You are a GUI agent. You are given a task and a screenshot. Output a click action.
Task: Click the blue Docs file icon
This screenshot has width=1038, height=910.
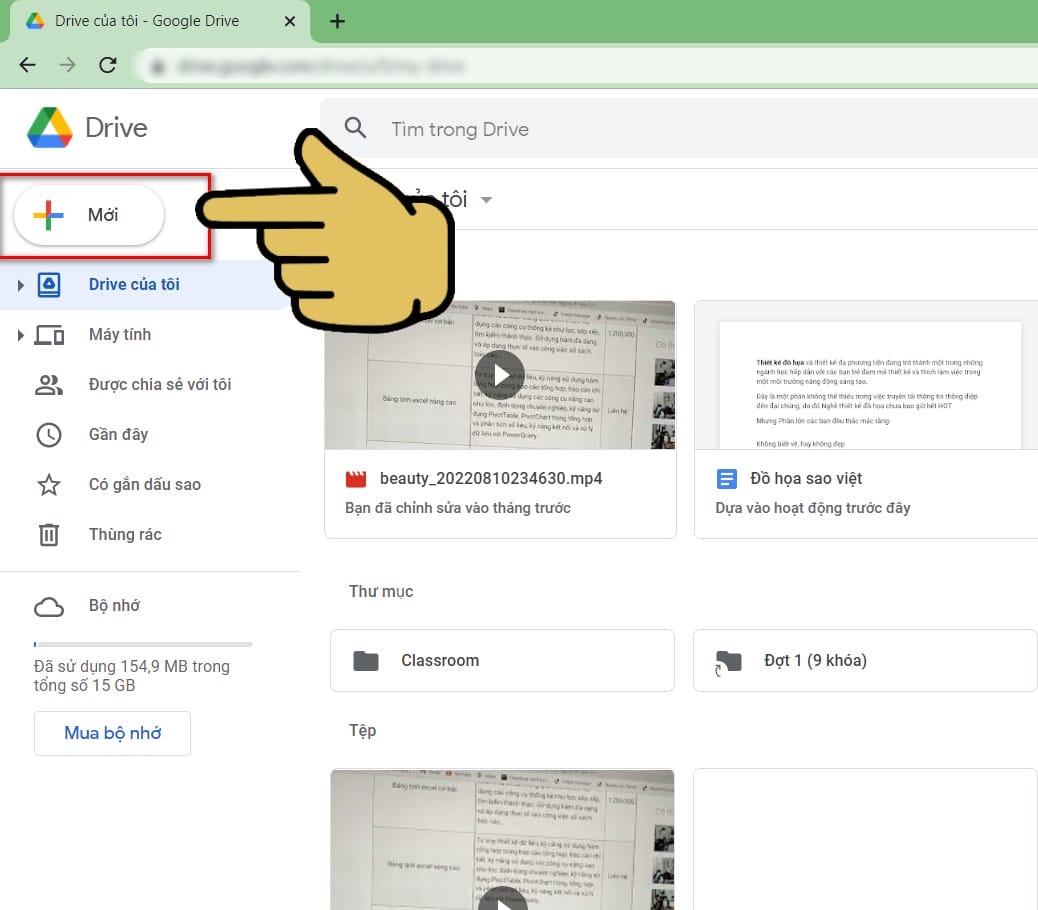726,478
